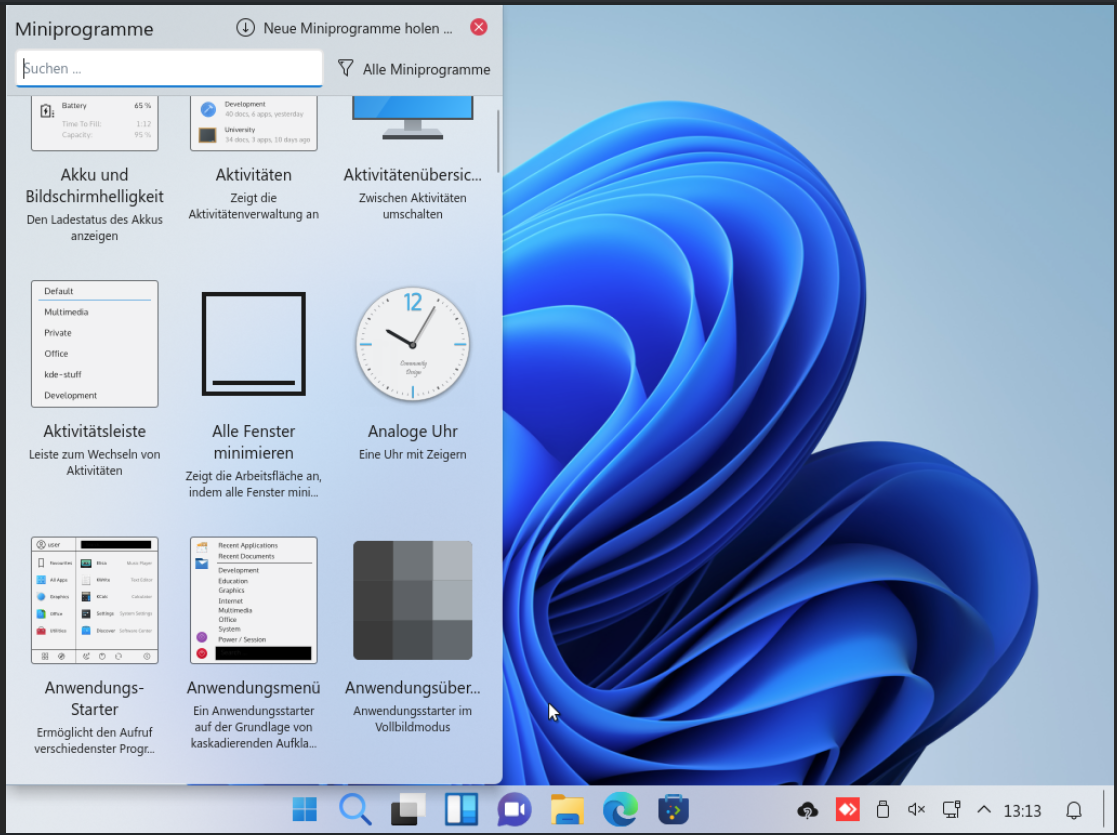Click the cloud update tray icon
The width and height of the screenshot is (1117, 835).
807,810
